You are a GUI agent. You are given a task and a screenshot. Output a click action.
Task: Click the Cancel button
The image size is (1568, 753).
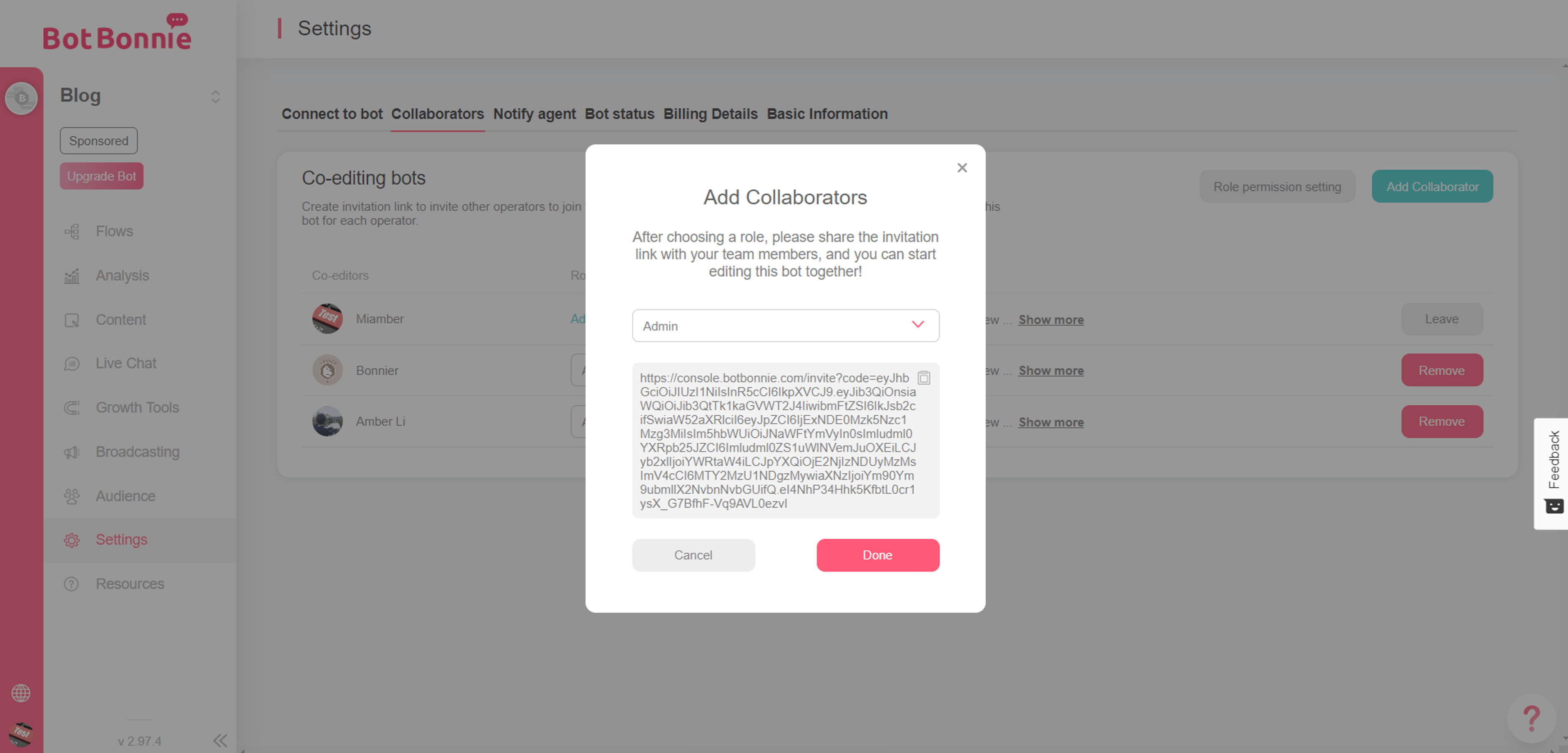693,555
